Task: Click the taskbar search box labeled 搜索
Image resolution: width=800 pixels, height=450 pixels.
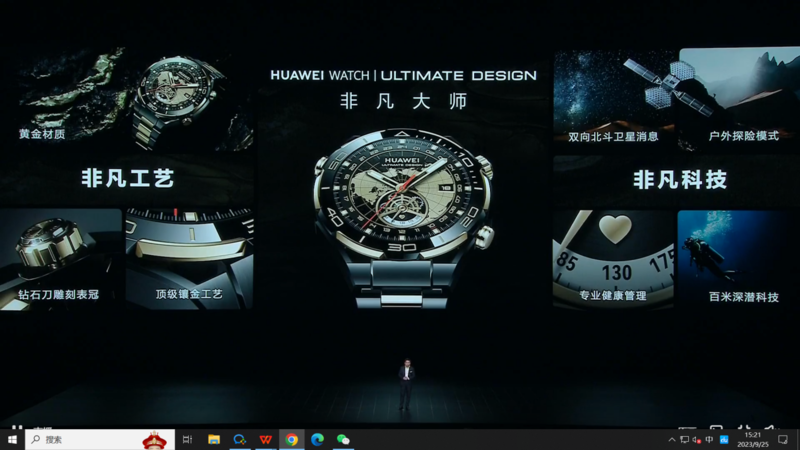Action: (x=100, y=439)
